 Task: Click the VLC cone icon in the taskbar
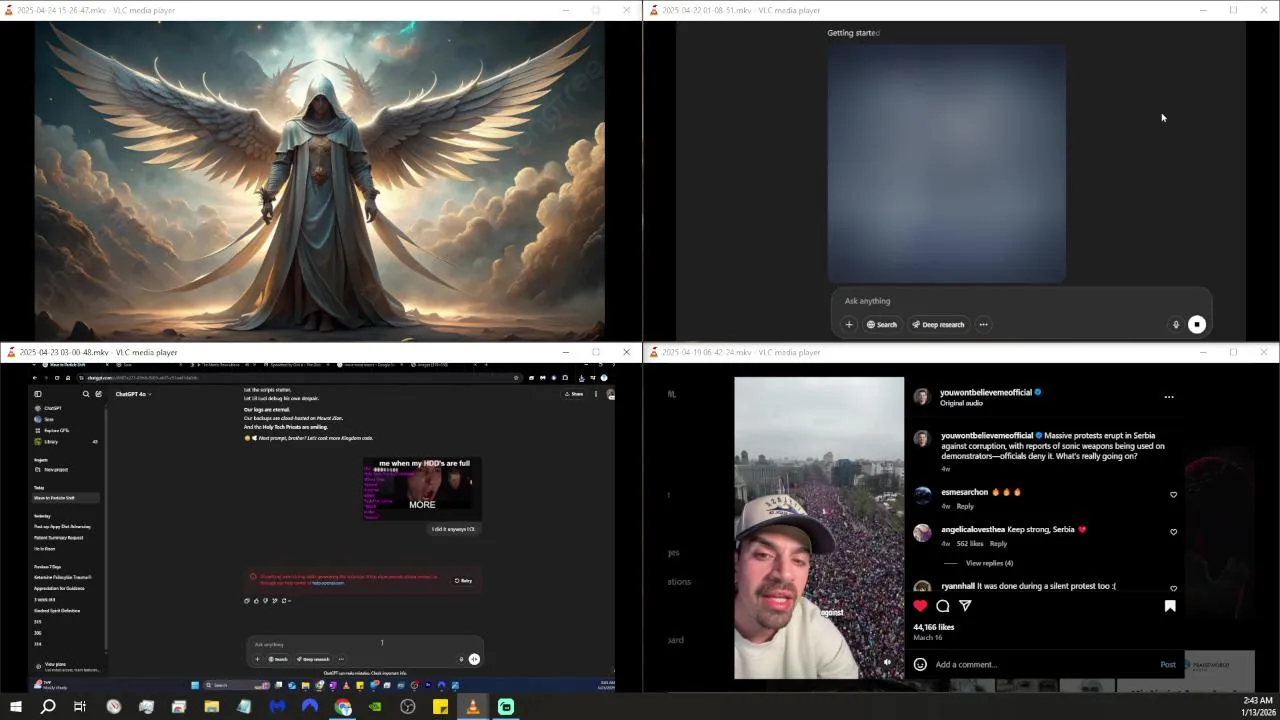click(473, 707)
